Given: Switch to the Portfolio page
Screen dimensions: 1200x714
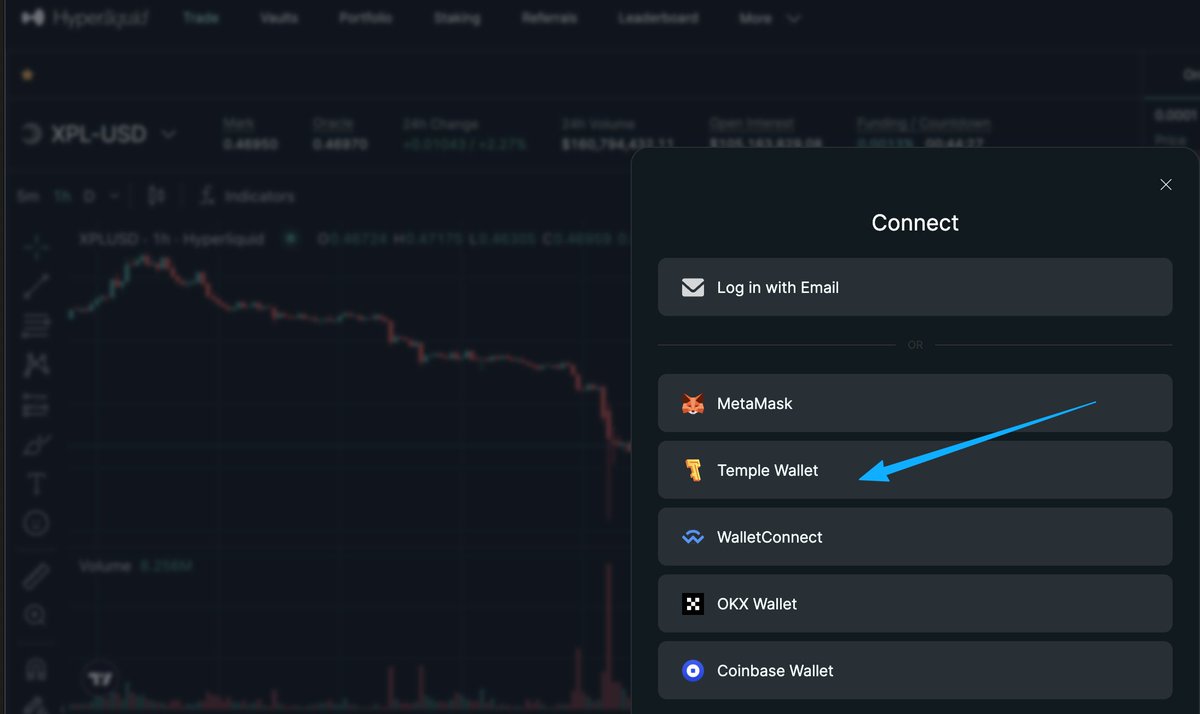Looking at the screenshot, I should 365,17.
